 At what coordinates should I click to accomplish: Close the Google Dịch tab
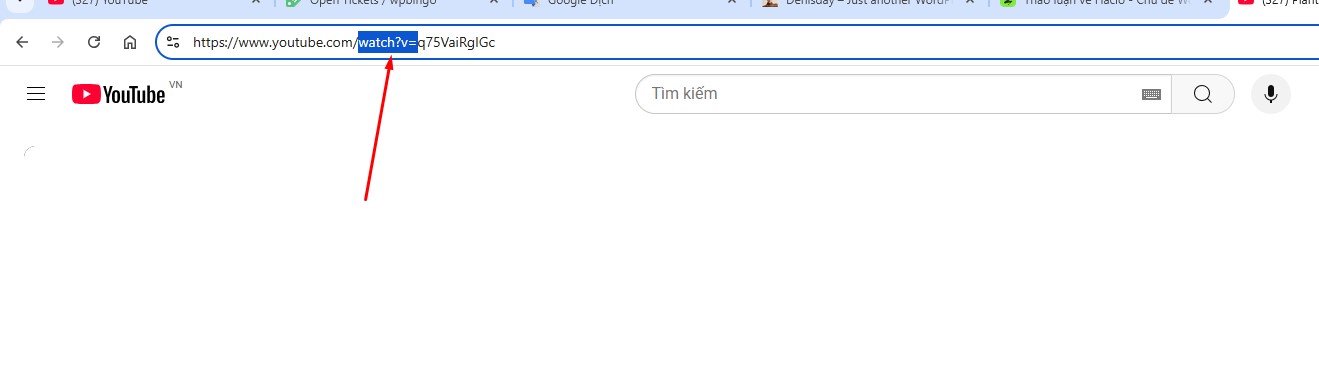coord(732,3)
